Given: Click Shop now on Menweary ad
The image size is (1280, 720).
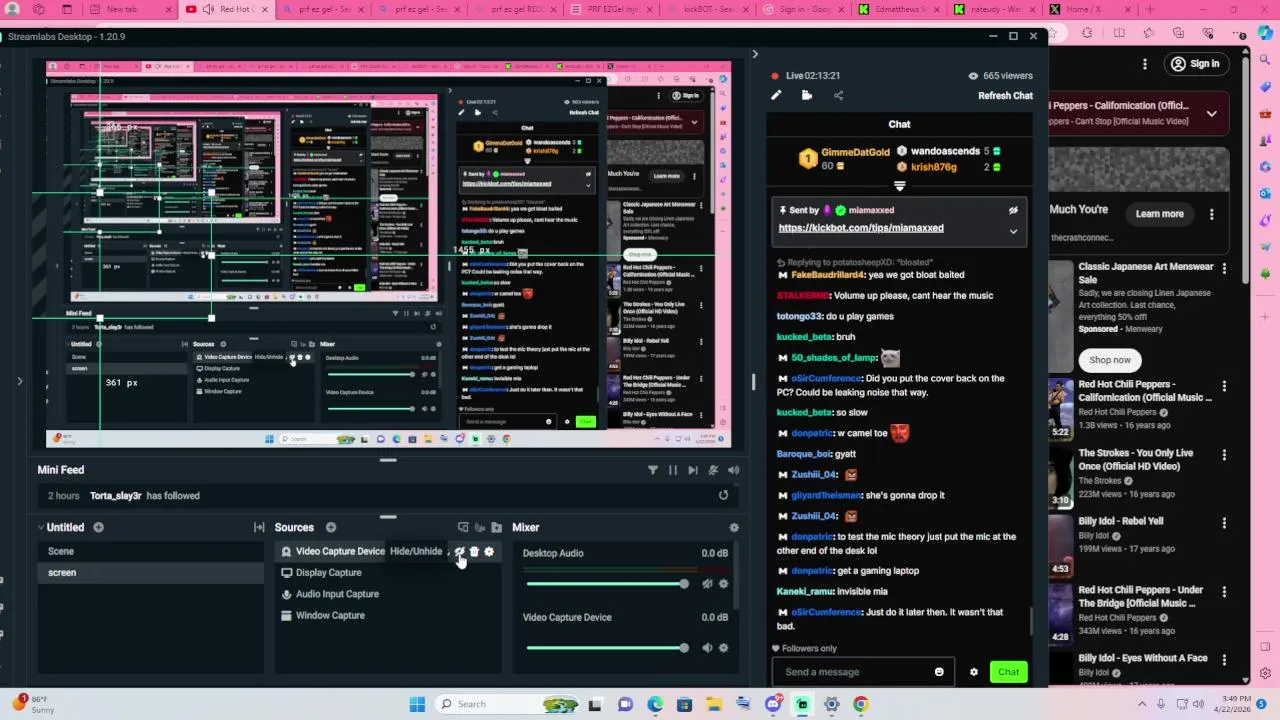Looking at the screenshot, I should click(x=1110, y=360).
